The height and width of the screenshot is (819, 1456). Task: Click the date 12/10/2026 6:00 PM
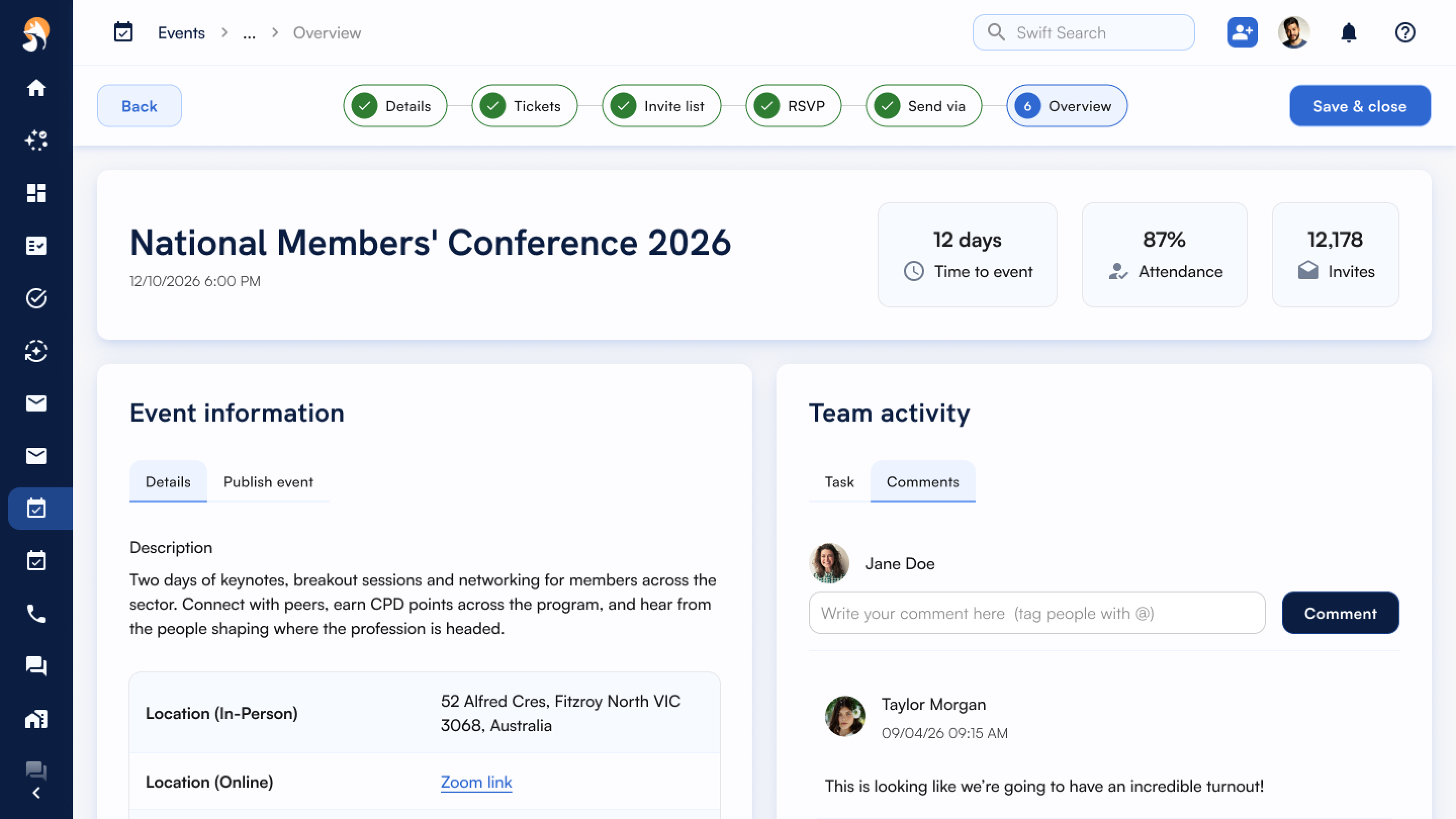click(x=195, y=281)
